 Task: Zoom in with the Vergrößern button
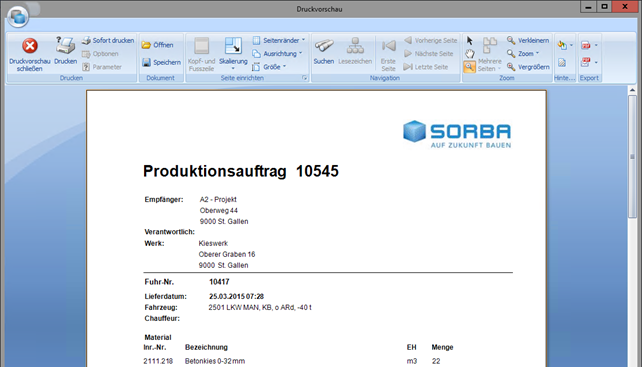point(529,67)
